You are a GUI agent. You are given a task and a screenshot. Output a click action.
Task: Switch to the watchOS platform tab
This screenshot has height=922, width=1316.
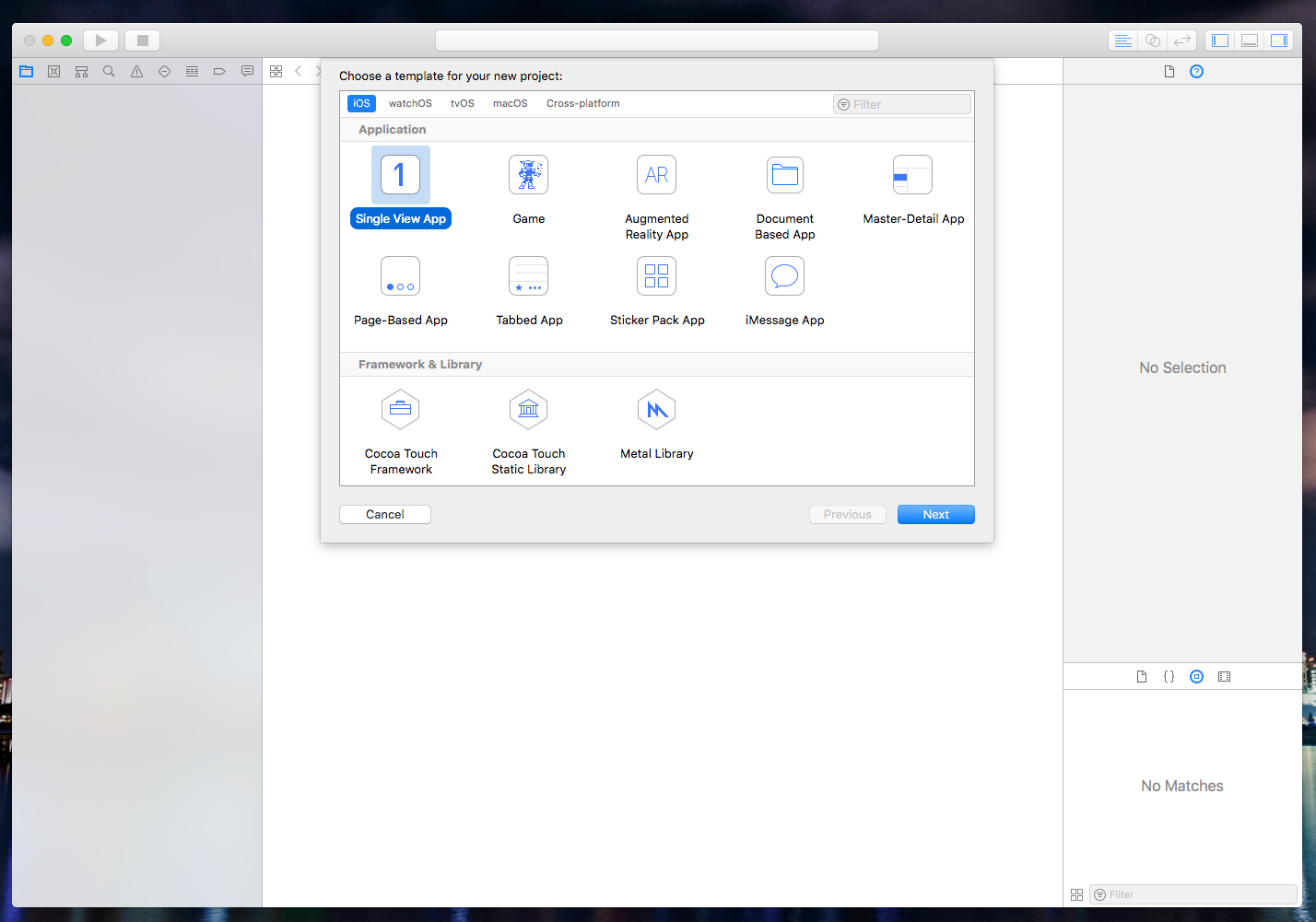pos(410,103)
